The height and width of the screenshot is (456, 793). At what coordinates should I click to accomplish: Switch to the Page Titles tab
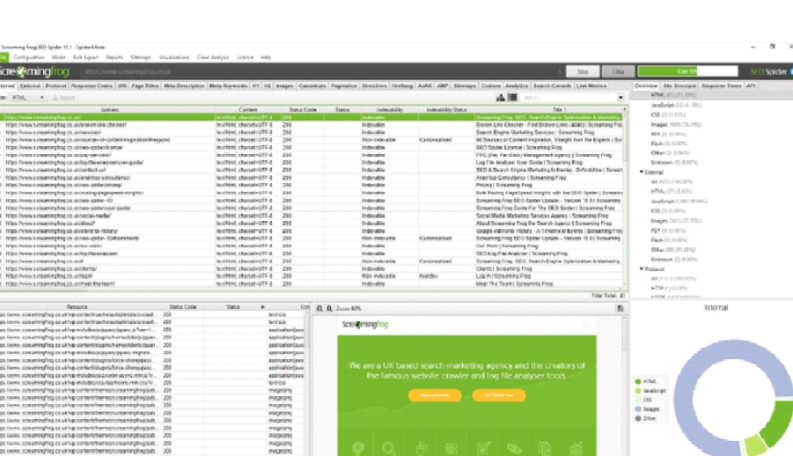pos(145,86)
